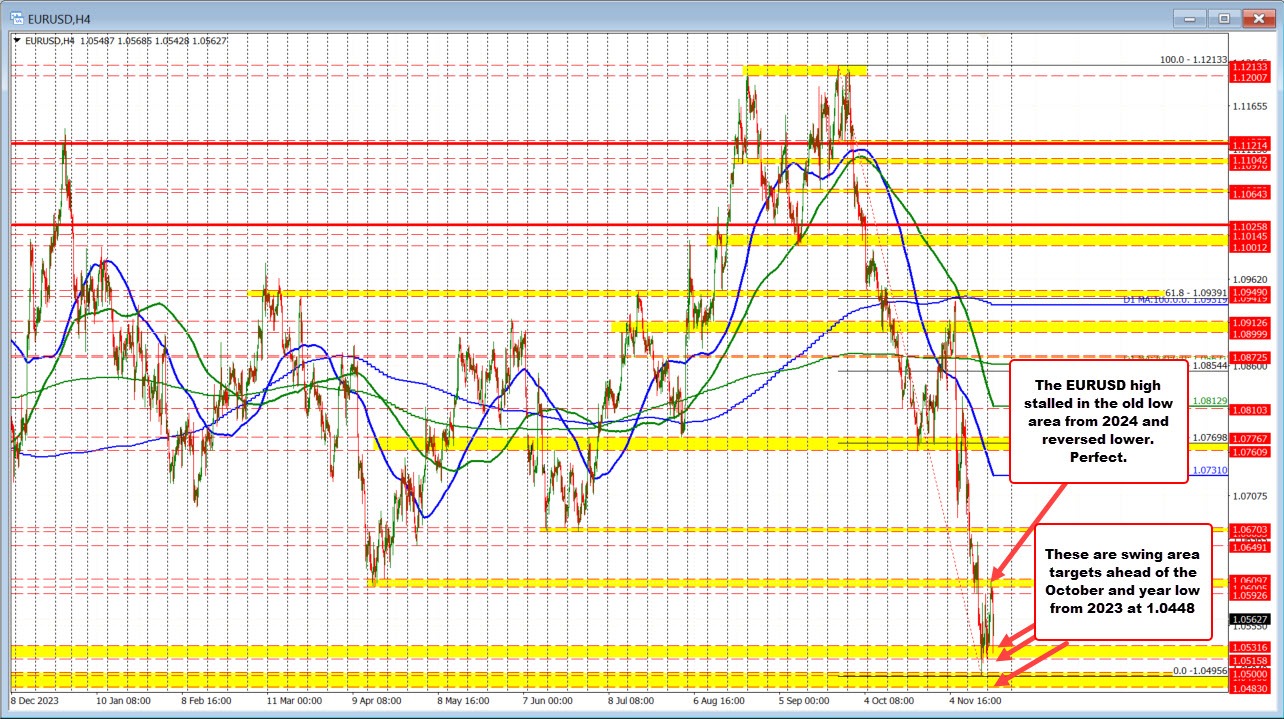The width and height of the screenshot is (1284, 719).
Task: Maximize the EURUSD,H4 chart window
Action: [1224, 17]
